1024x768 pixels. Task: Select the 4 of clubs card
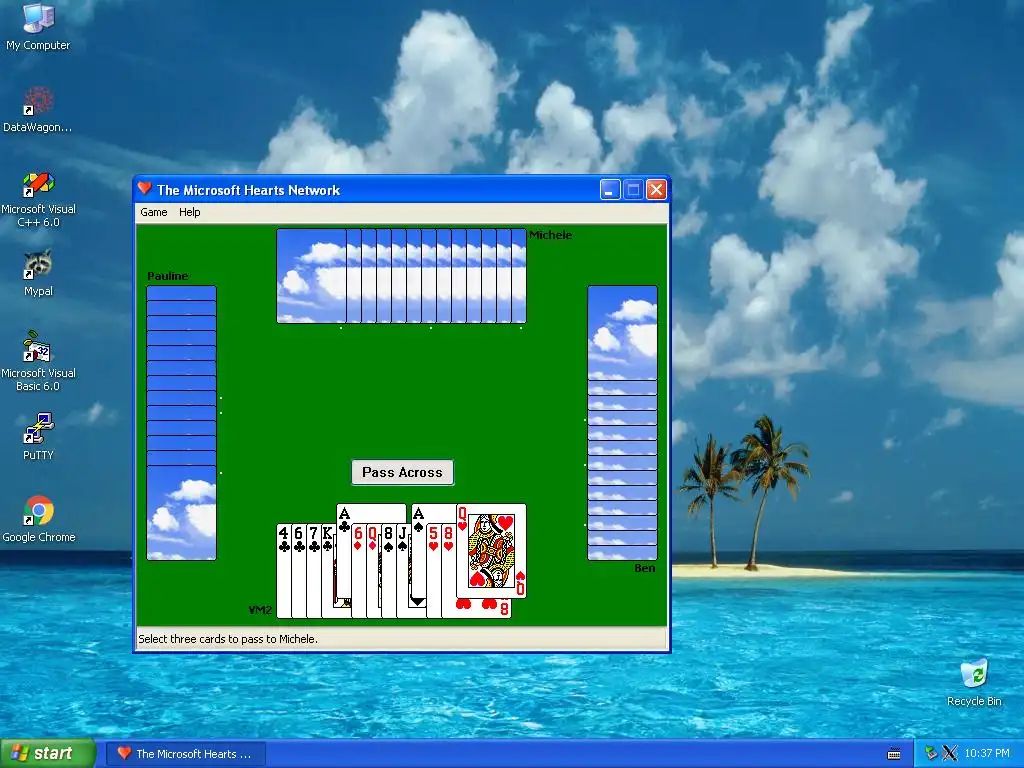click(x=283, y=571)
